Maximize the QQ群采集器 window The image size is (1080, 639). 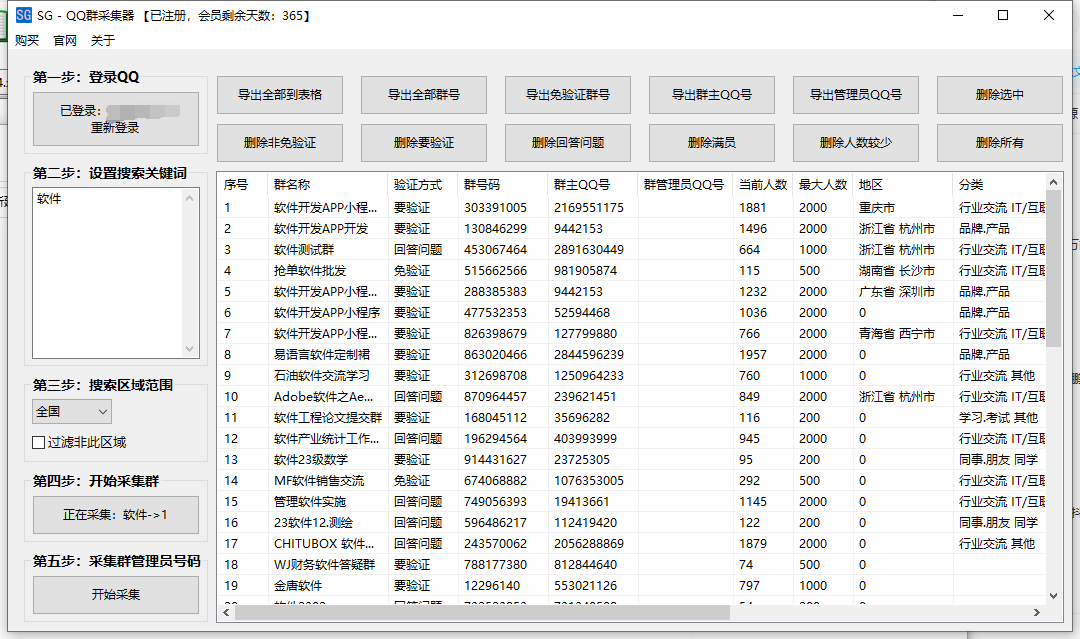tap(1003, 15)
